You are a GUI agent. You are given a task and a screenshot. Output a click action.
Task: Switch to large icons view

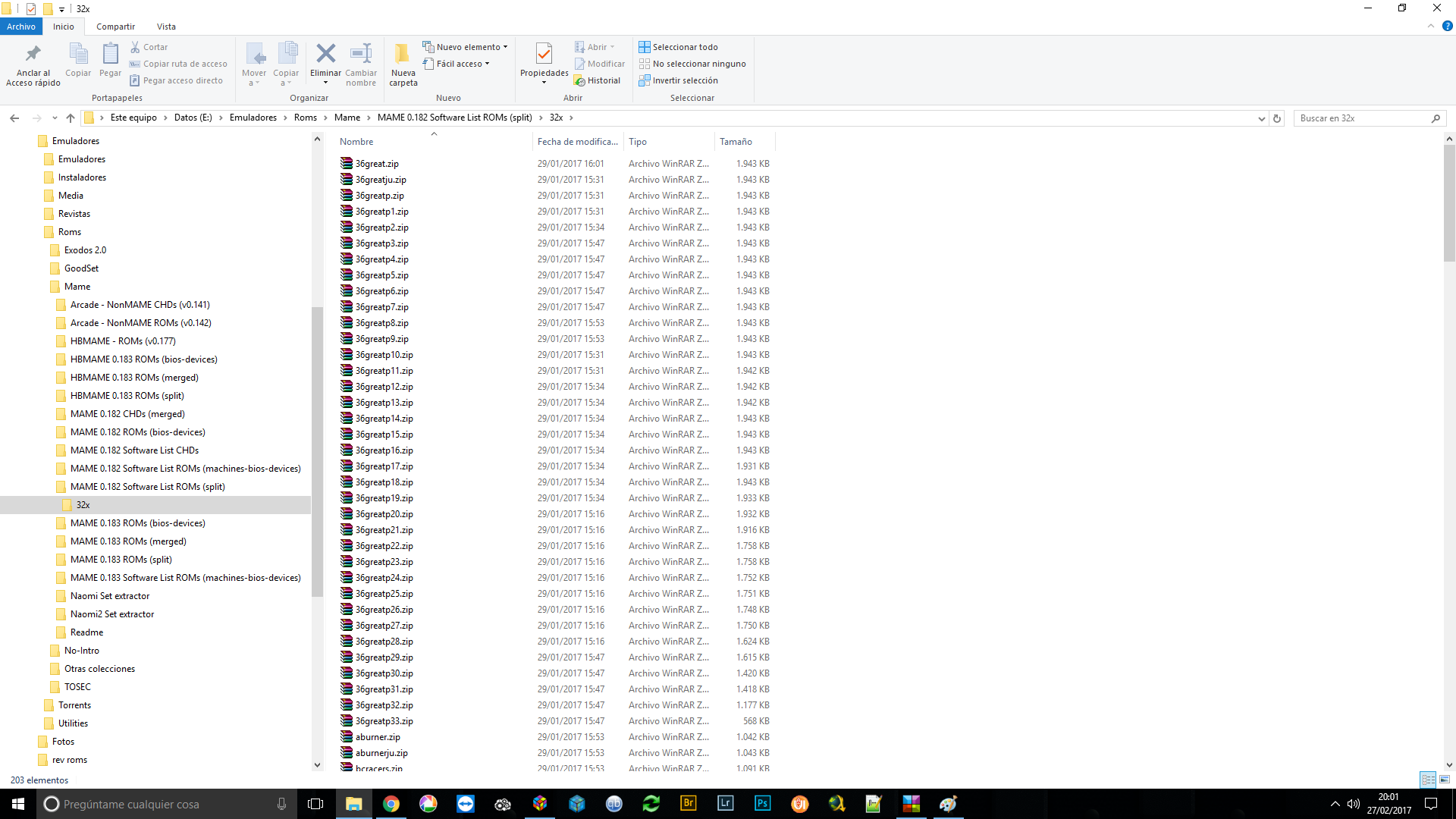(1445, 780)
